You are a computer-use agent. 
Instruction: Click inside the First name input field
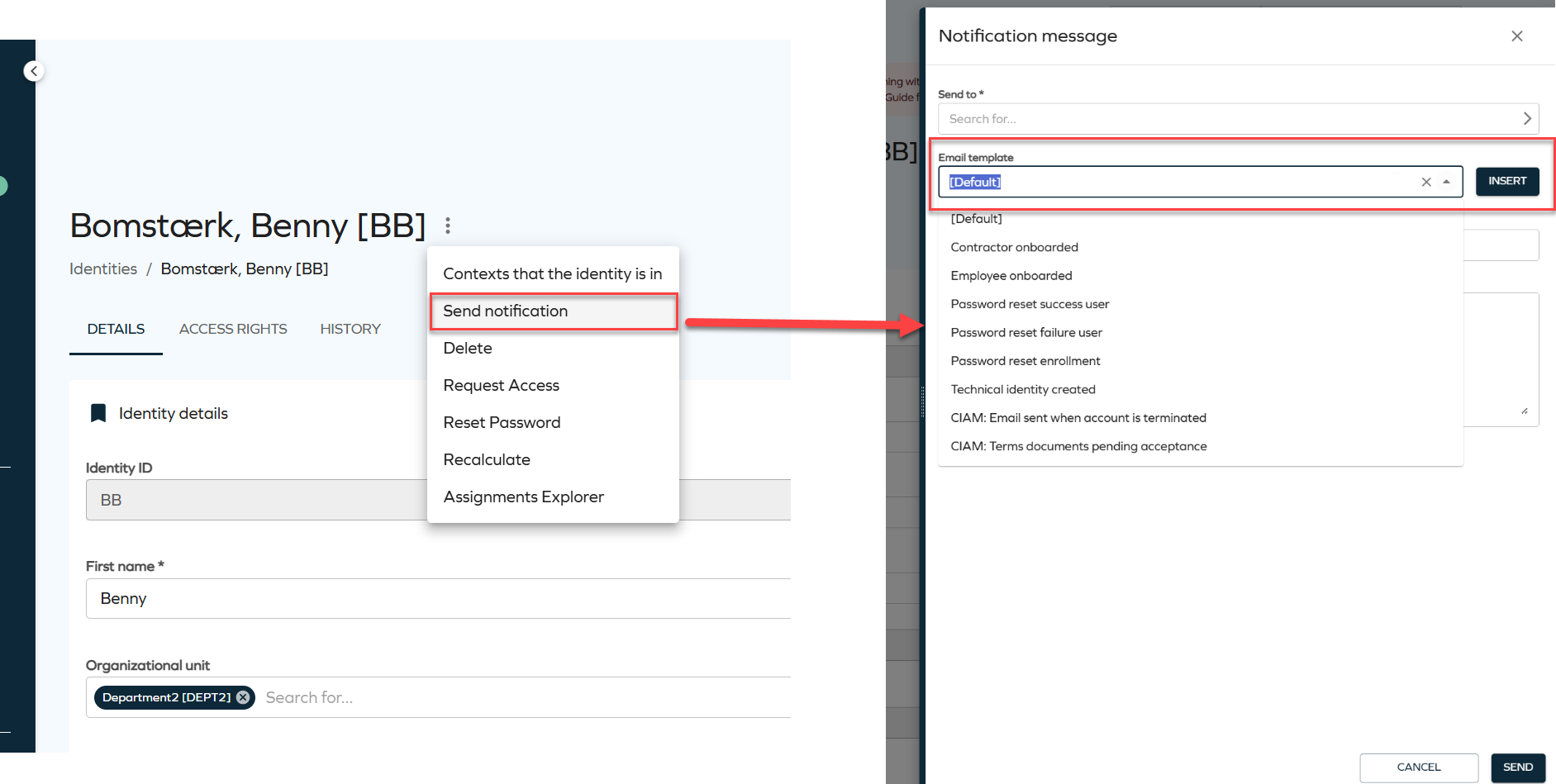pos(331,598)
